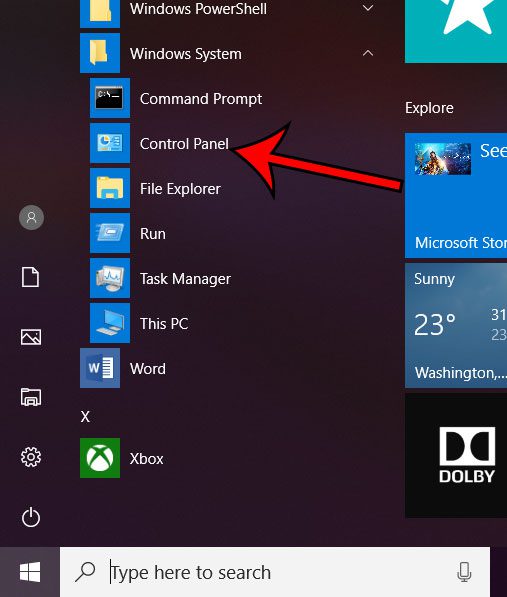Image resolution: width=507 pixels, height=597 pixels.
Task: Choose the Run entry text
Action: [153, 233]
